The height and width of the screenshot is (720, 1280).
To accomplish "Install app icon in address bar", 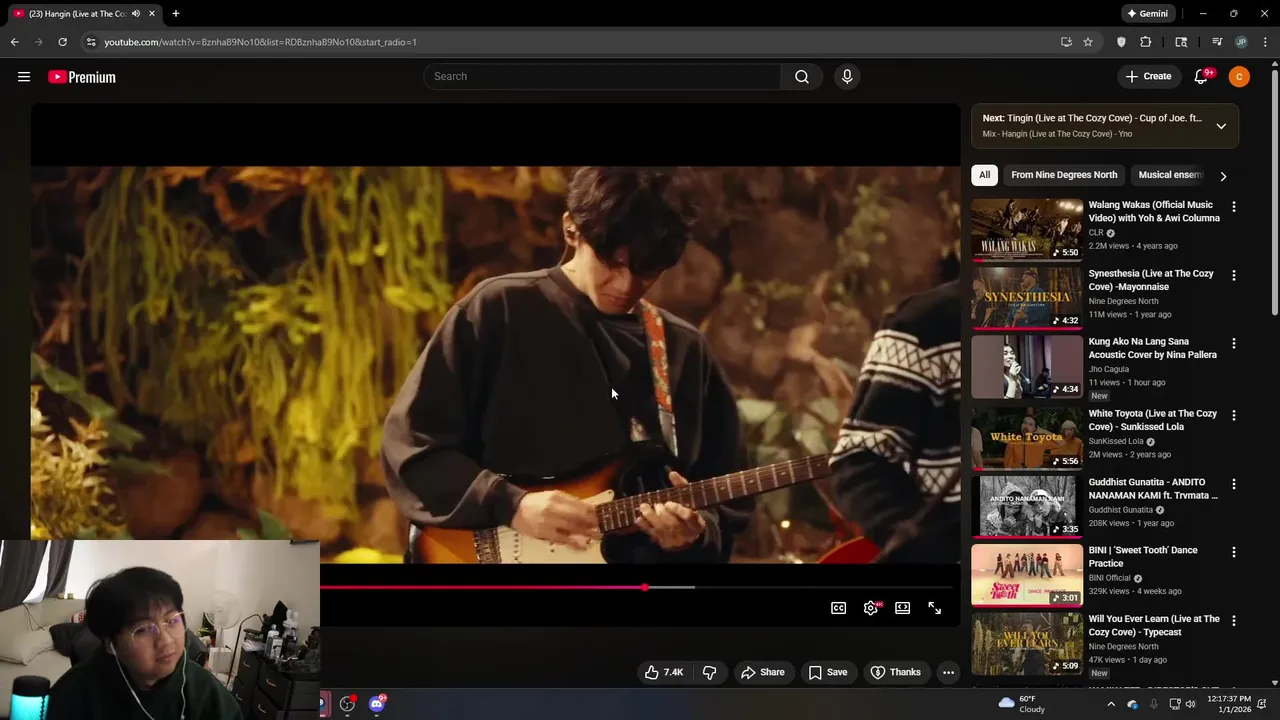I will [x=1066, y=42].
